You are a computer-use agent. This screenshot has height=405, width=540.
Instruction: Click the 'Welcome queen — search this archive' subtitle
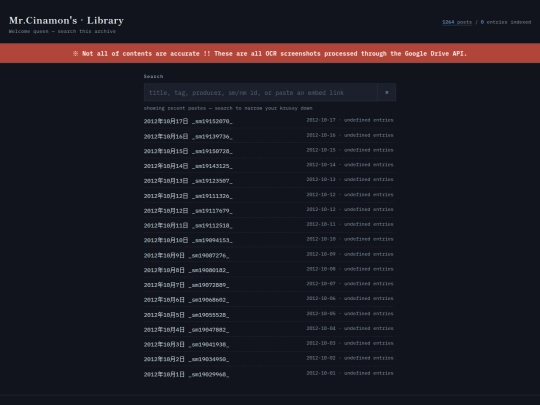click(62, 31)
